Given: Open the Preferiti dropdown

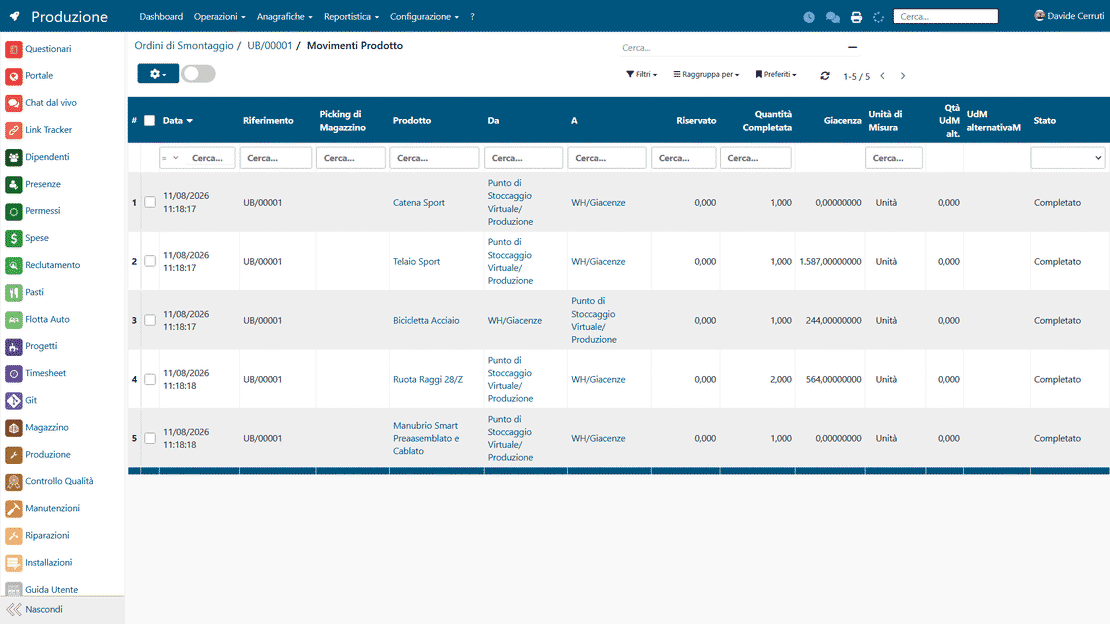Looking at the screenshot, I should click(776, 74).
